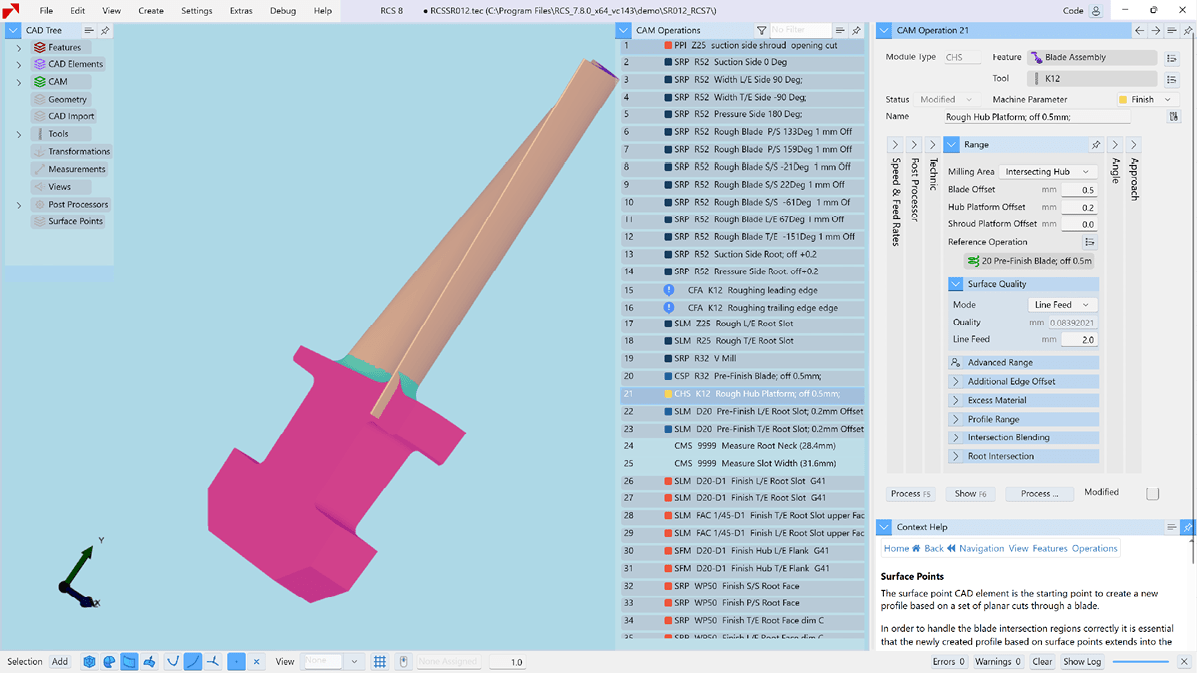Open the Milling Area dropdown
Viewport: 1197px width, 673px height.
1047,172
